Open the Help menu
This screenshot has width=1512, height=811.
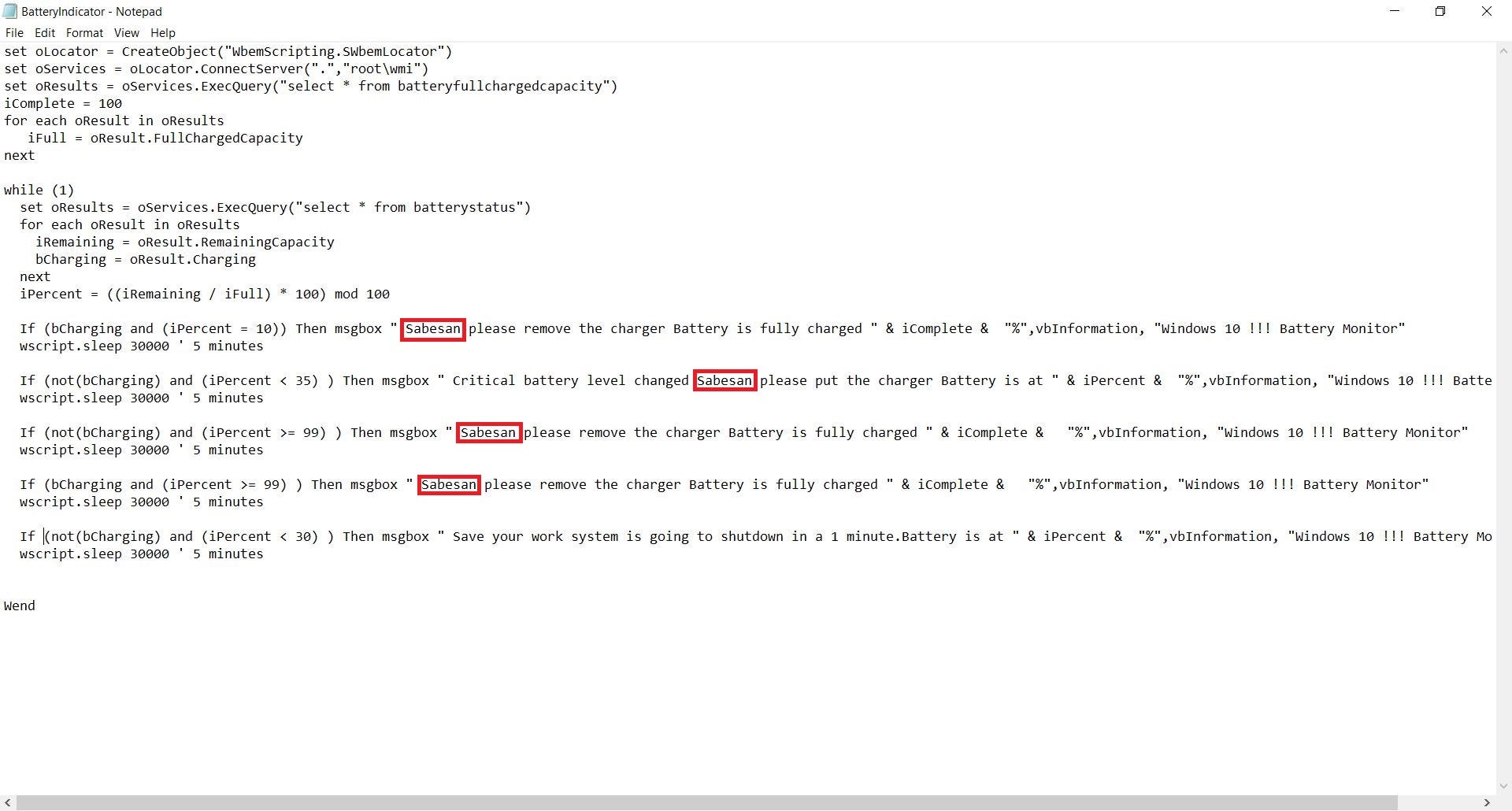click(x=162, y=33)
